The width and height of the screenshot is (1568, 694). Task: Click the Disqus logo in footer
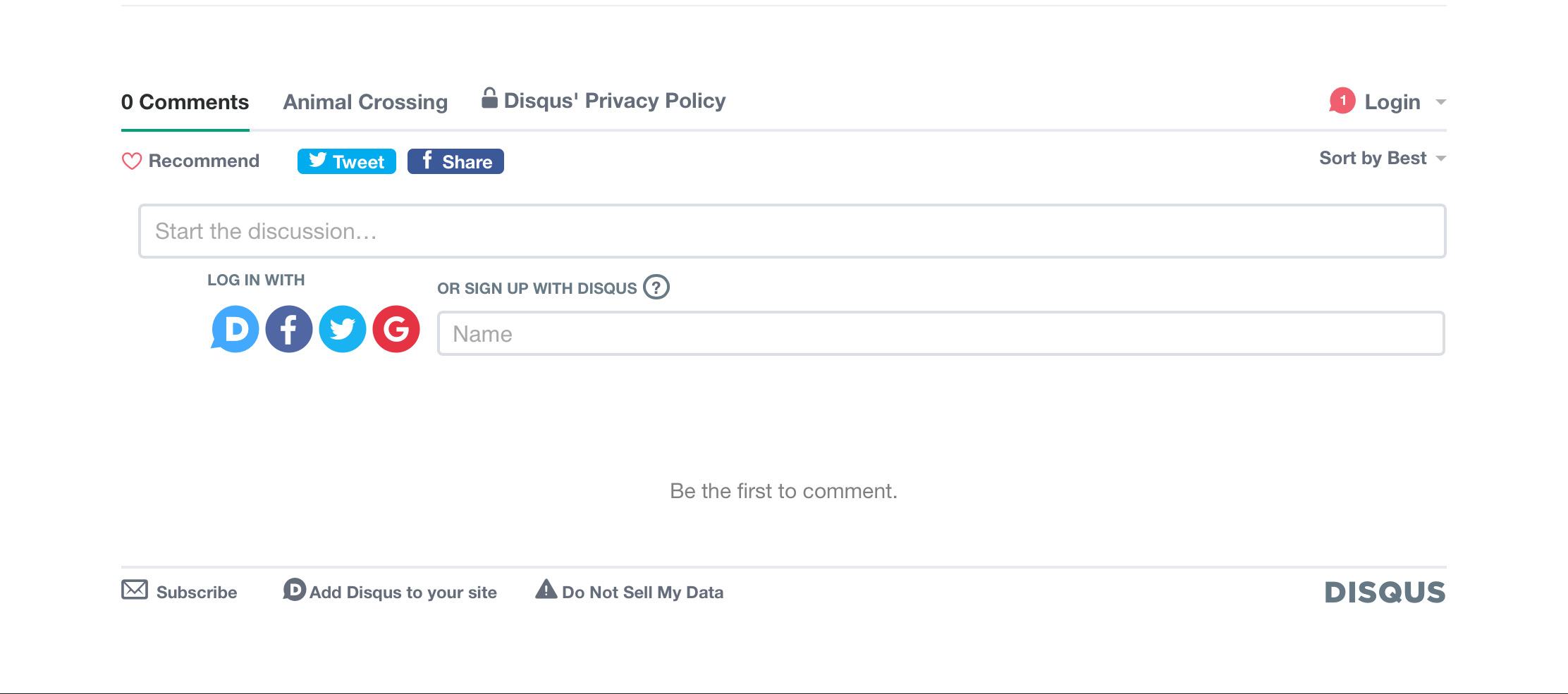(x=1385, y=593)
